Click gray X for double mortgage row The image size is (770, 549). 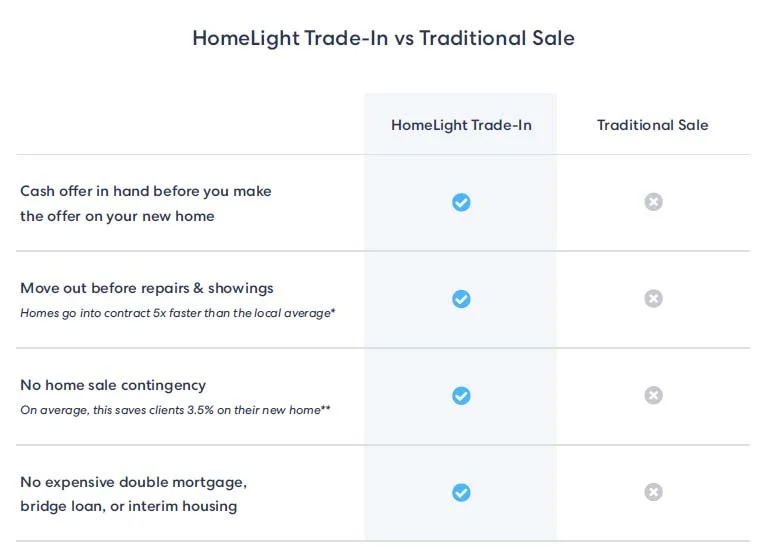(653, 492)
